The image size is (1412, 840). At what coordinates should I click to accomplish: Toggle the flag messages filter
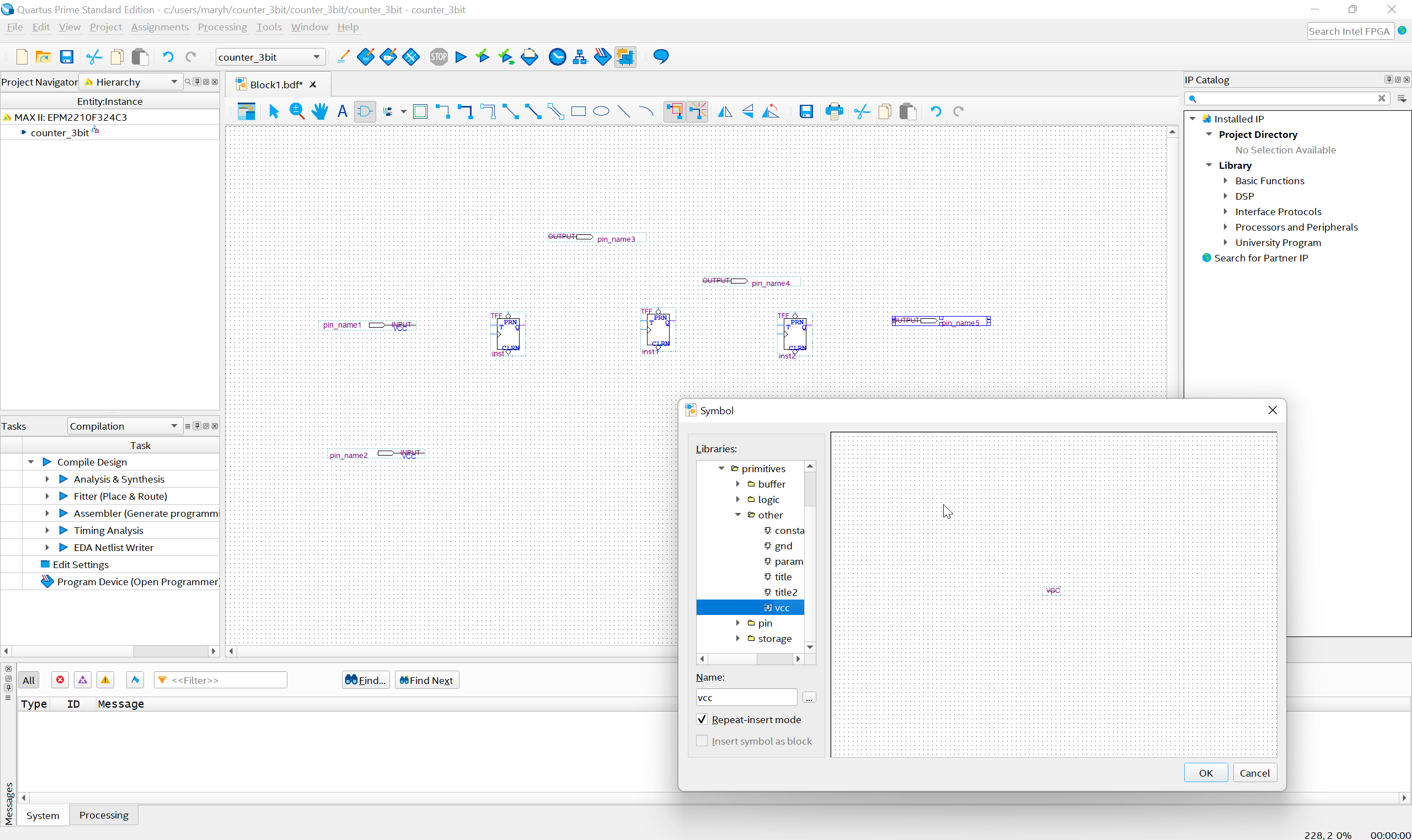click(135, 680)
